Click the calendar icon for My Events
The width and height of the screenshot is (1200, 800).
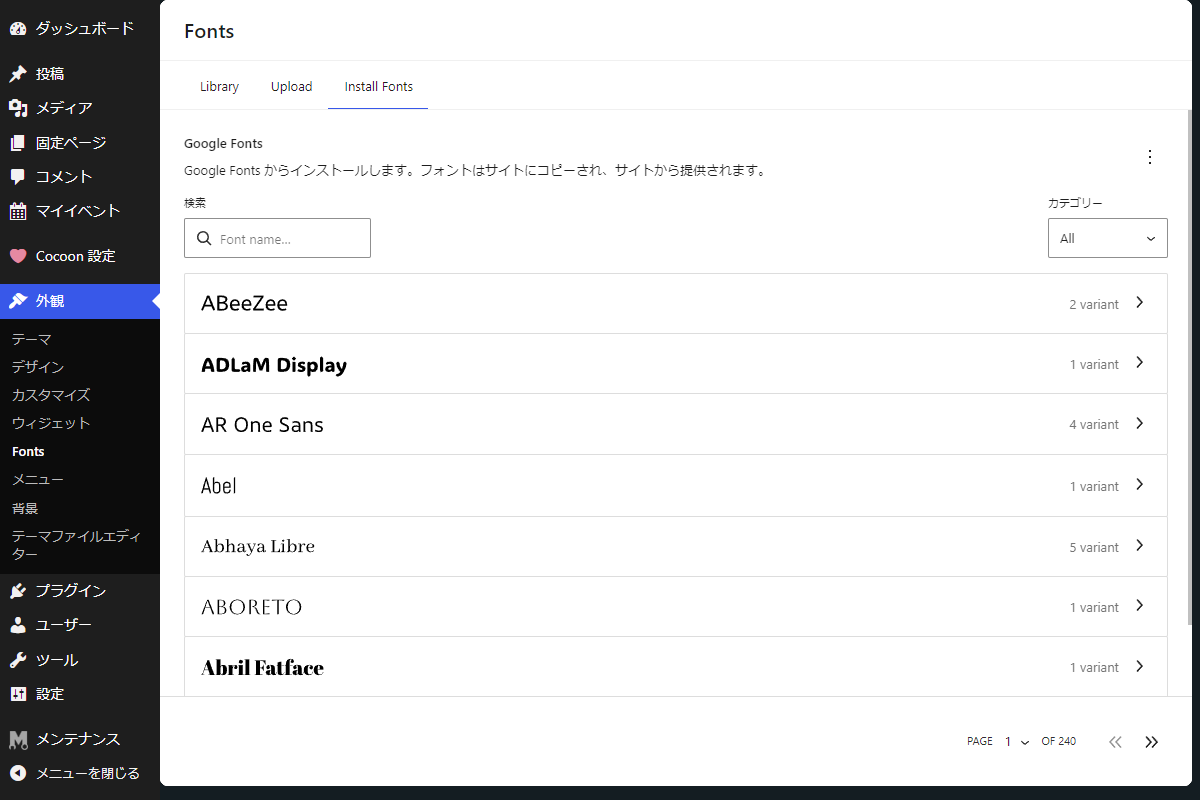pos(18,211)
